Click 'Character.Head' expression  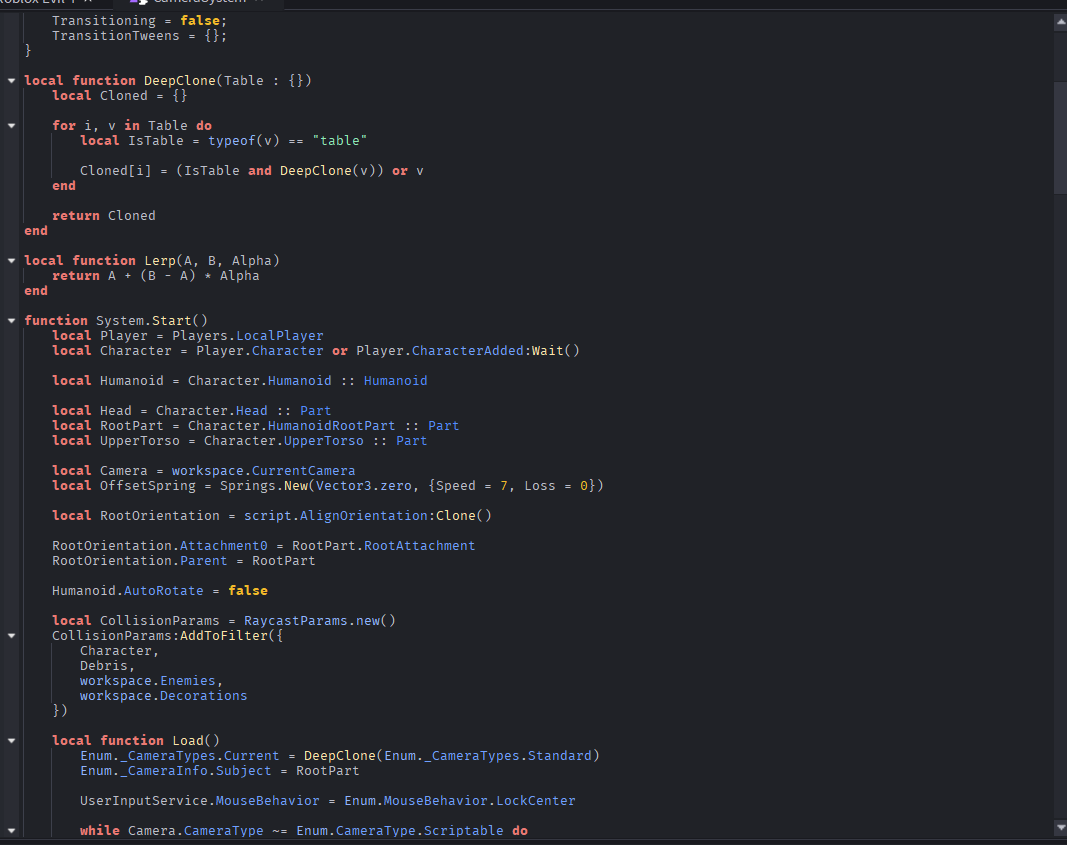[212, 410]
